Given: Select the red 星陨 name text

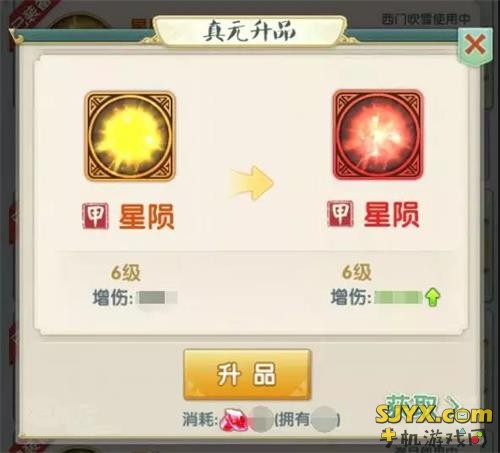Looking at the screenshot, I should click(x=391, y=215).
